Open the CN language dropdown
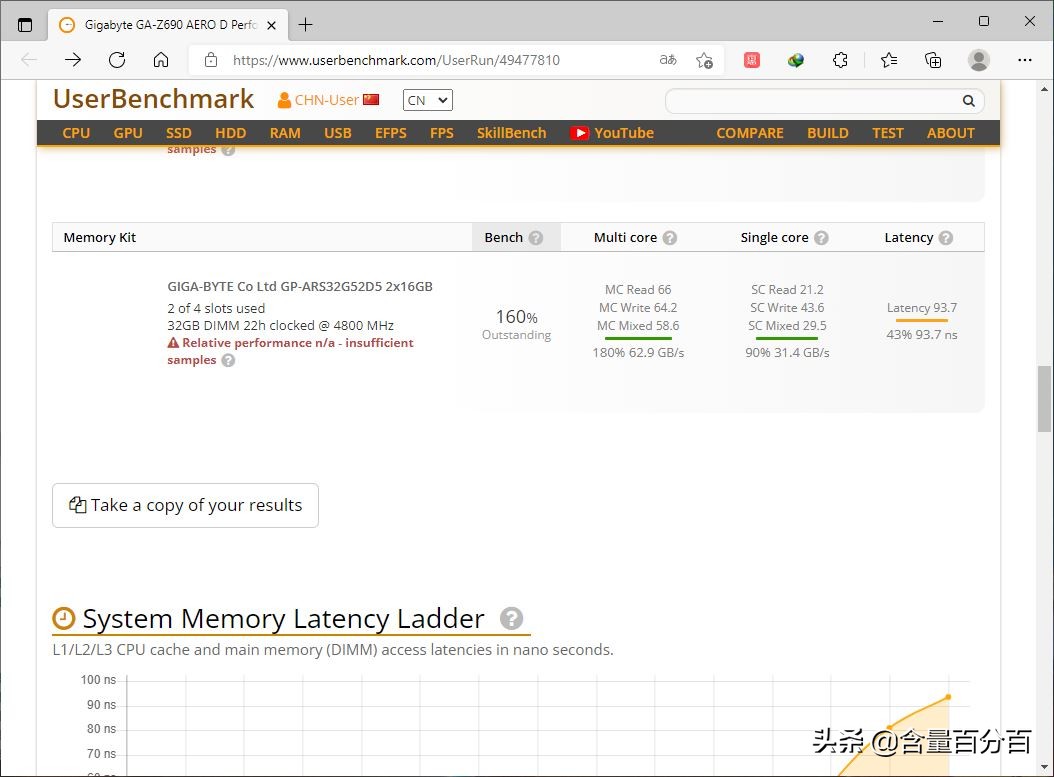The image size is (1054, 777). (x=427, y=100)
